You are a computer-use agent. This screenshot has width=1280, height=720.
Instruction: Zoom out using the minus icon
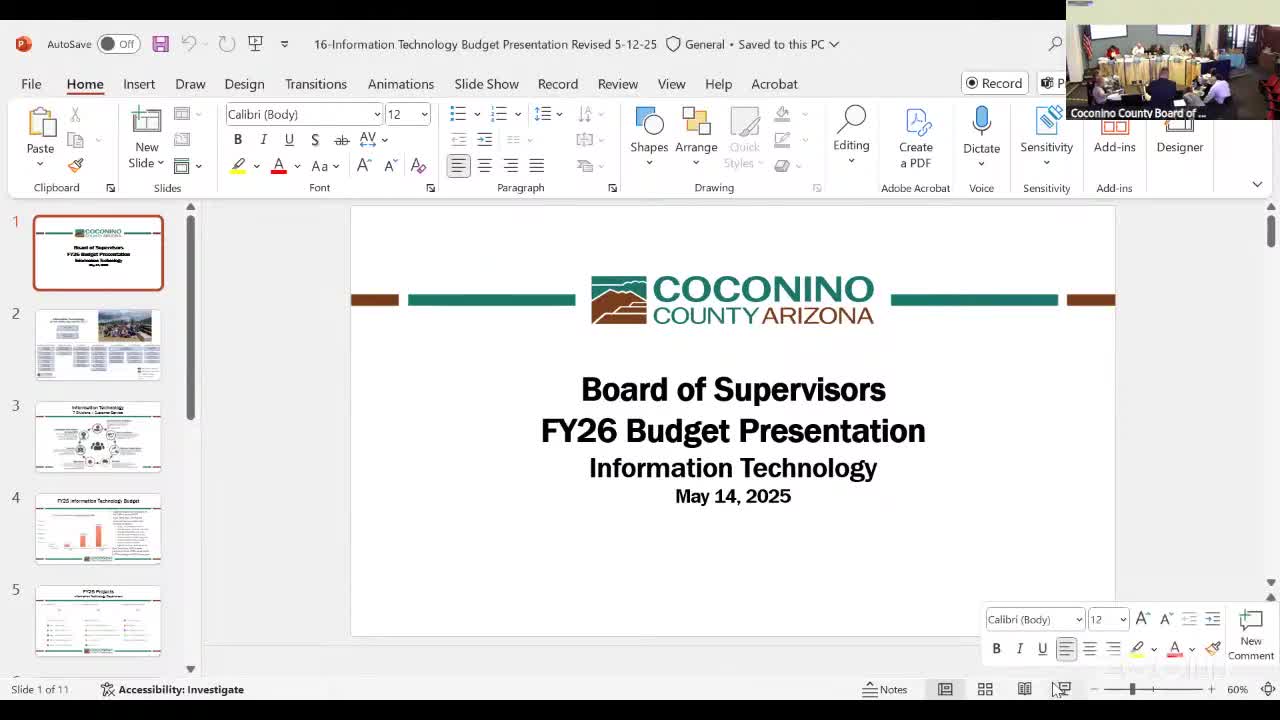tap(1093, 689)
